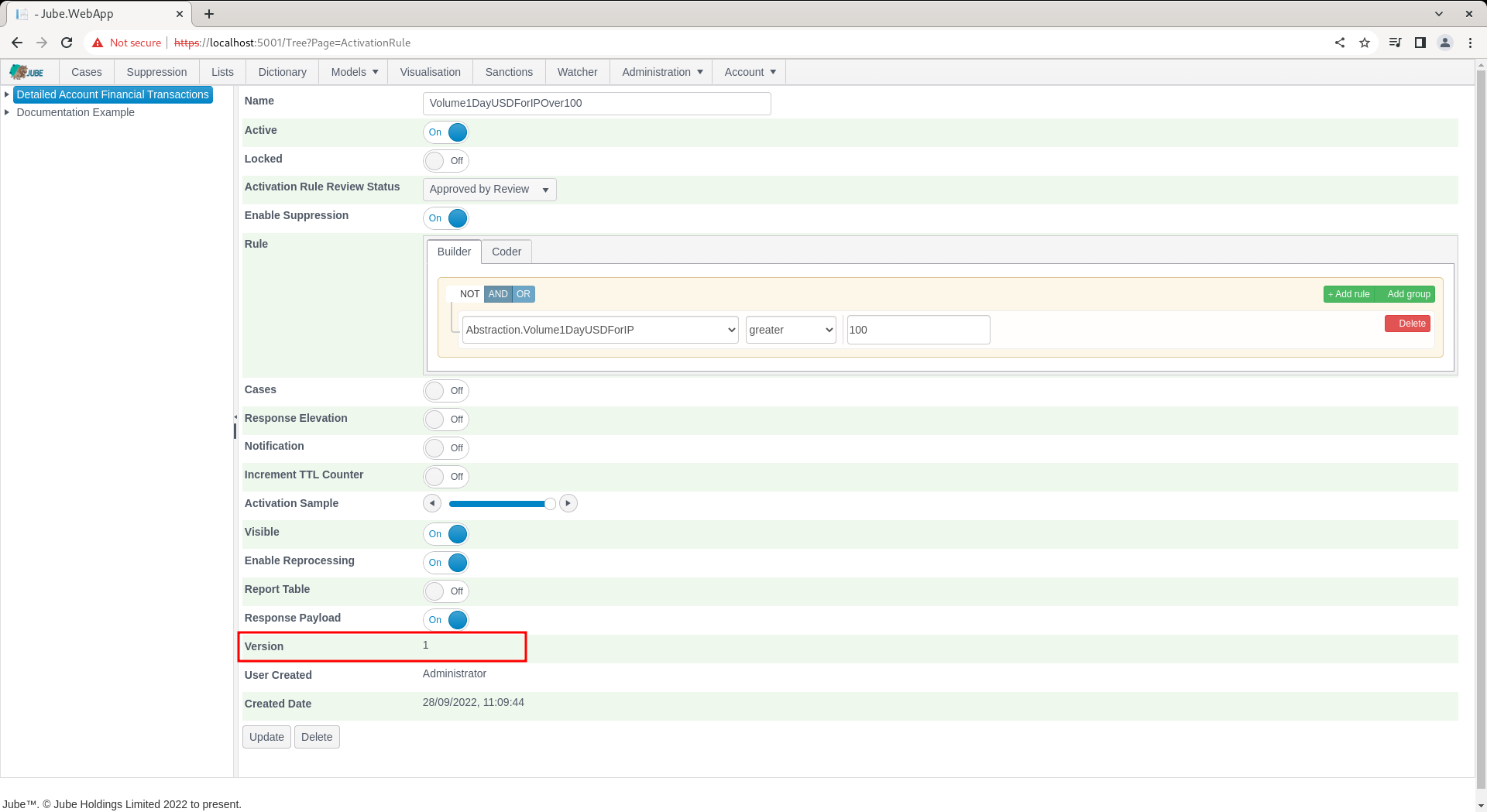Screen dimensions: 1487x812
Task: Click the green Add rule button
Action: point(1349,294)
